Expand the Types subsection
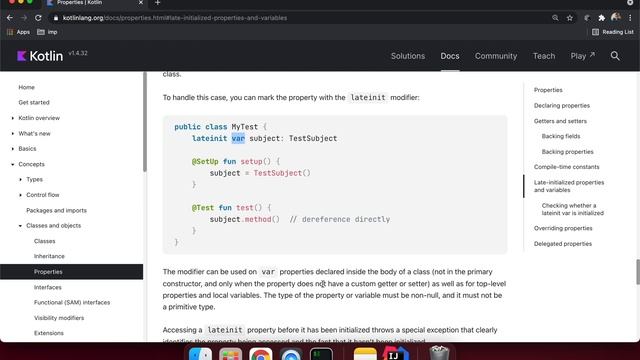 tap(20, 179)
